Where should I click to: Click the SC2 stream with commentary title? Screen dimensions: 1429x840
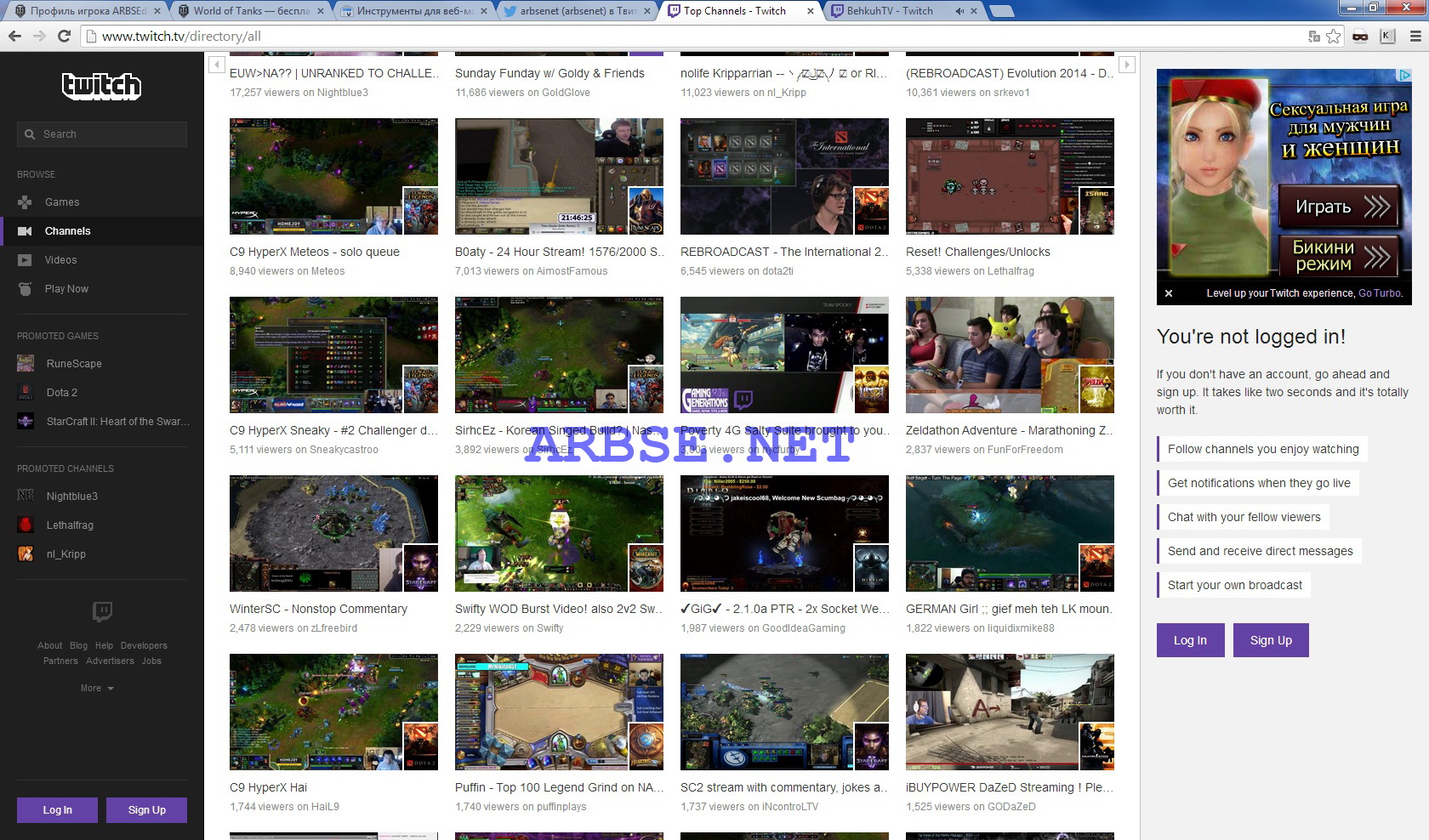point(783,788)
